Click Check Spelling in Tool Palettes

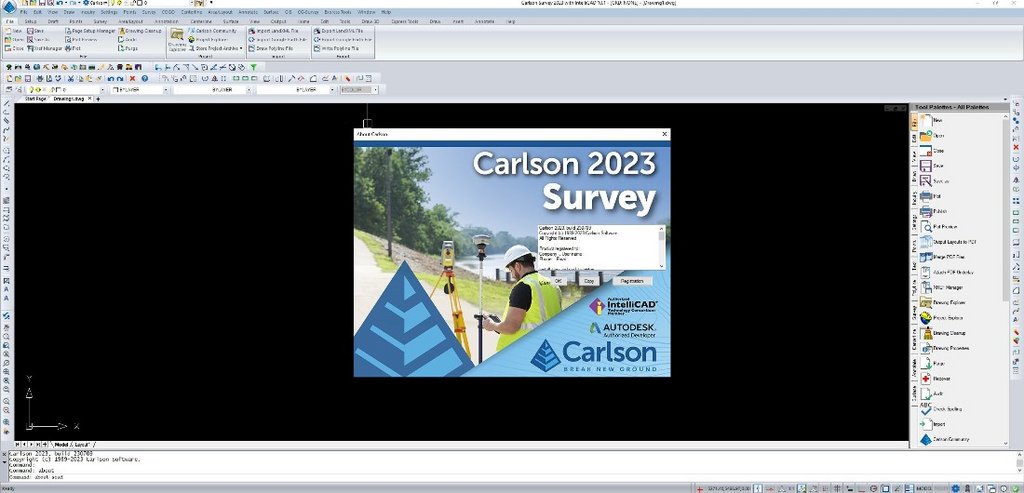click(x=940, y=409)
